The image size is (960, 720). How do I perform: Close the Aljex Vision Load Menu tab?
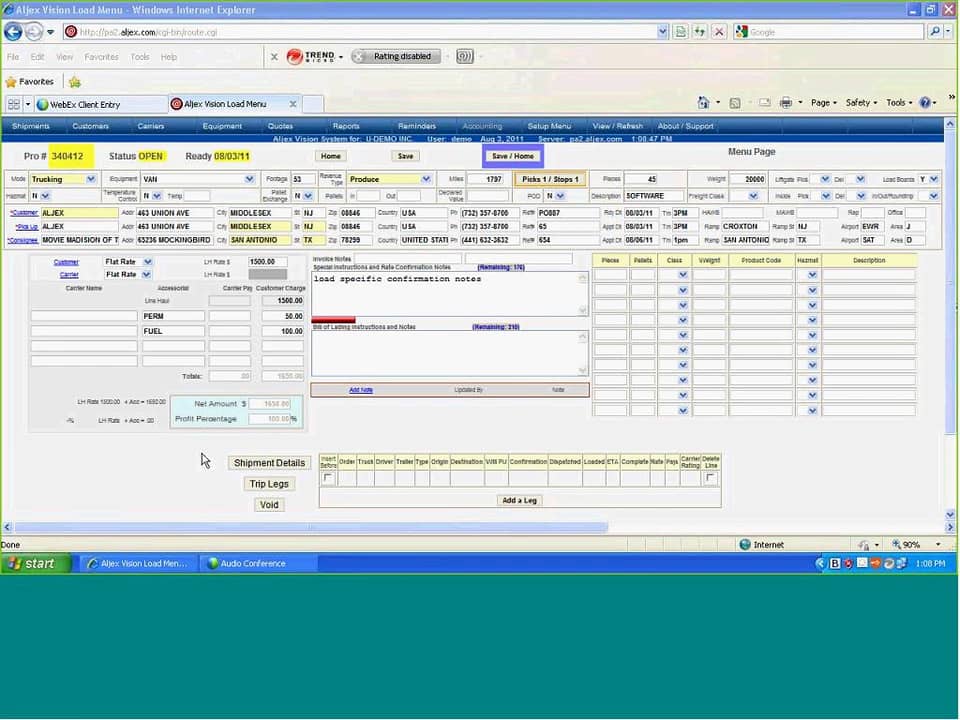(x=293, y=104)
